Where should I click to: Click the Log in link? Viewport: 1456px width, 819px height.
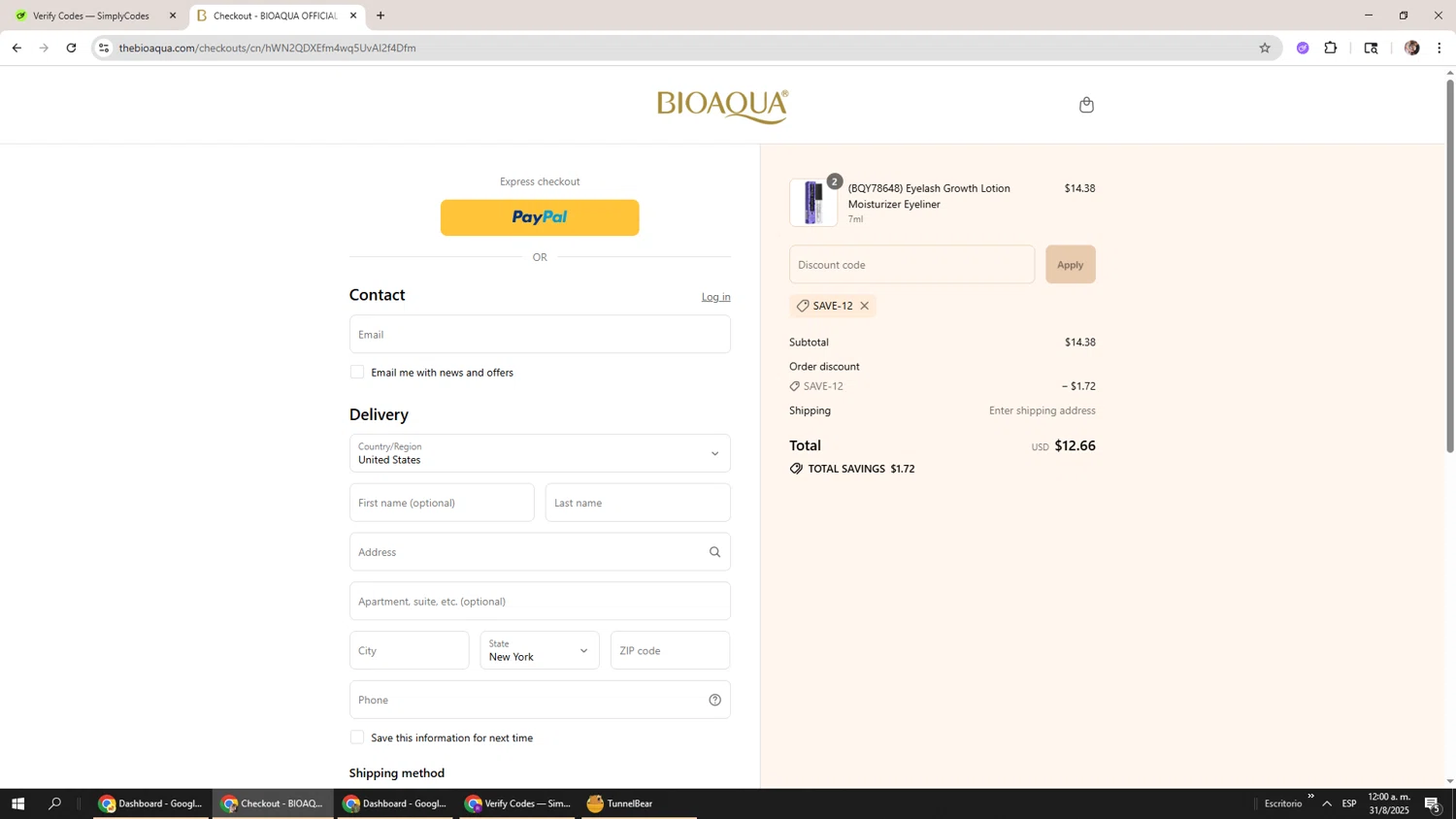[x=716, y=297]
